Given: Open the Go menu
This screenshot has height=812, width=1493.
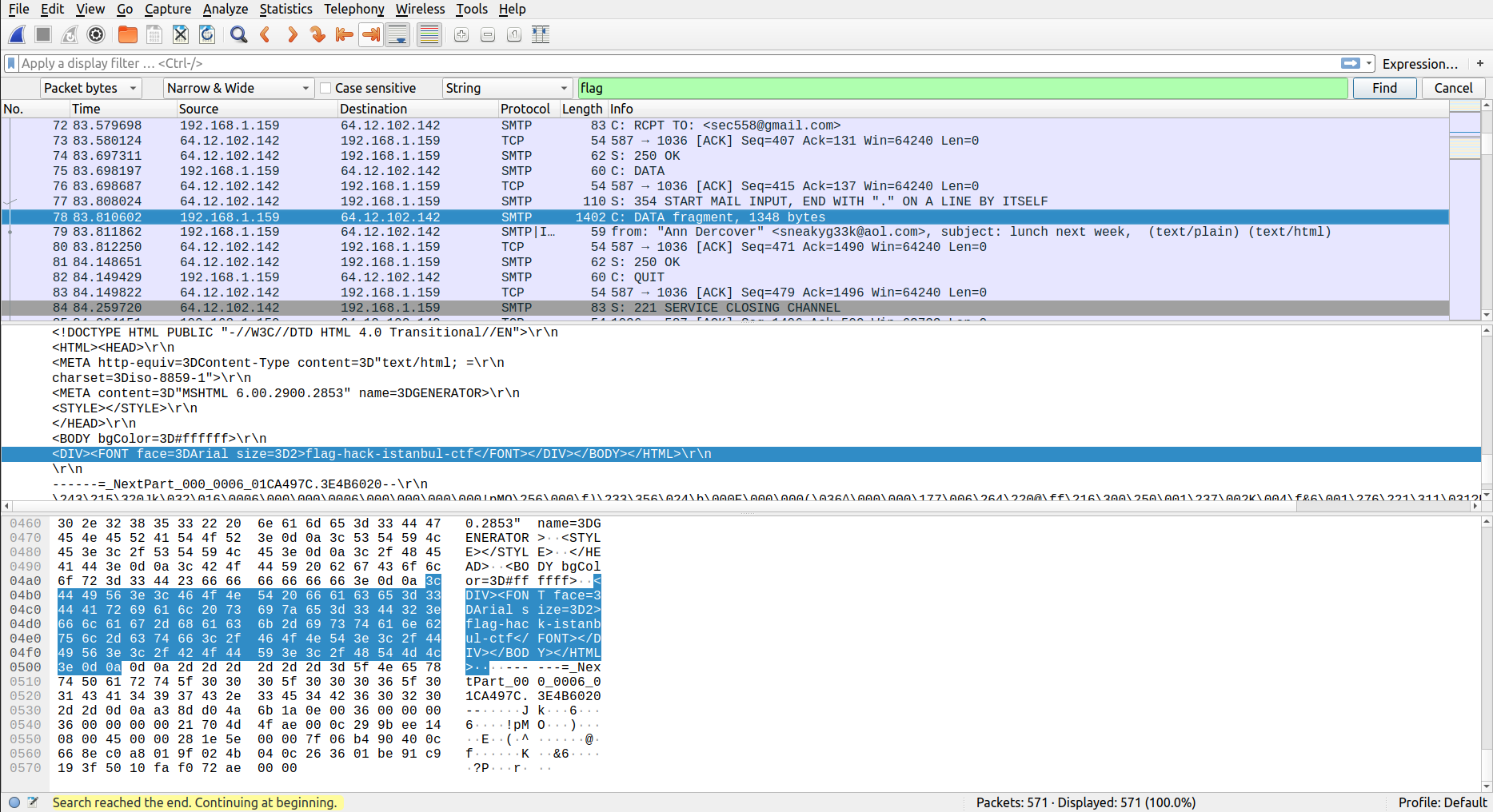Looking at the screenshot, I should (x=125, y=9).
